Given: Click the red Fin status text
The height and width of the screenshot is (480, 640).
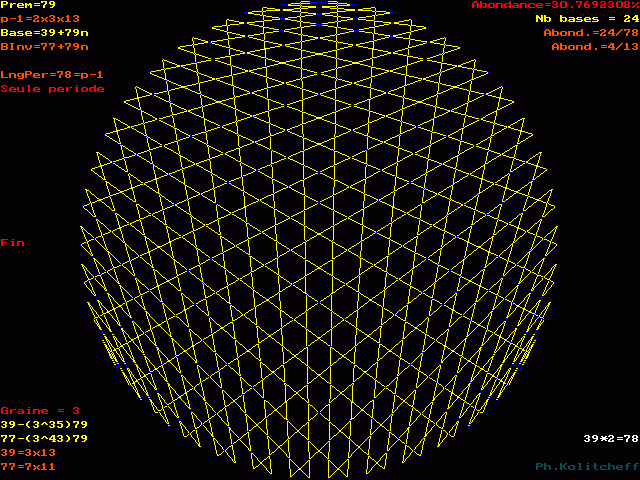Looking at the screenshot, I should 13,243.
